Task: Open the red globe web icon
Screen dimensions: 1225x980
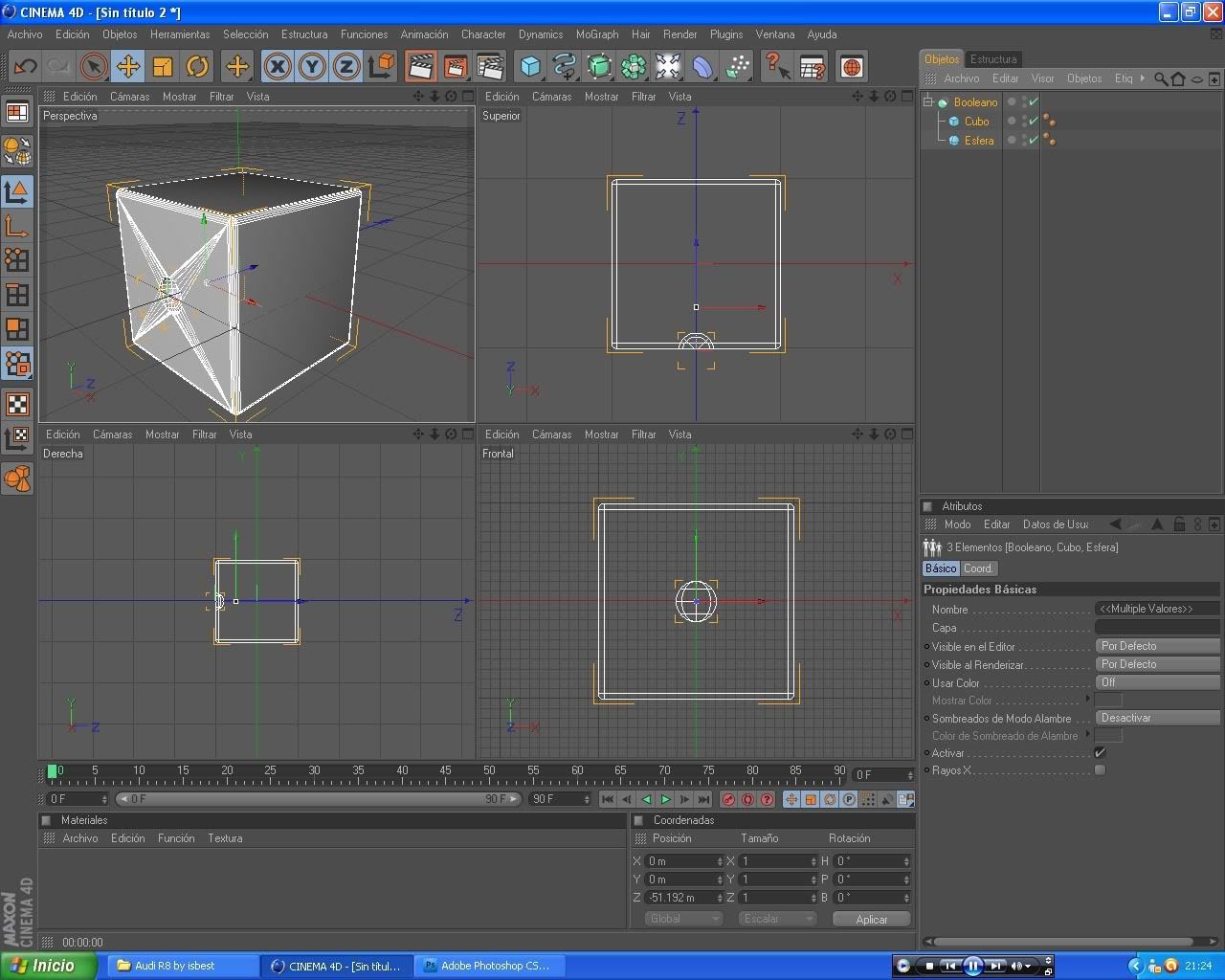Action: [x=852, y=66]
